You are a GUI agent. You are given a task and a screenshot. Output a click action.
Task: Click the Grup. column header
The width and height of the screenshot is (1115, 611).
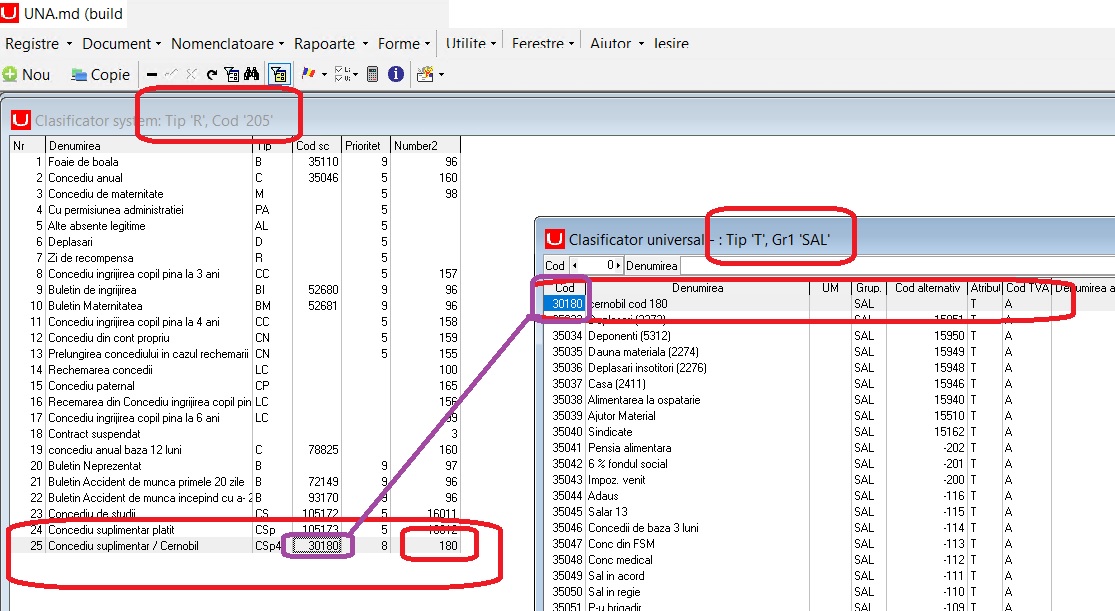tap(869, 288)
